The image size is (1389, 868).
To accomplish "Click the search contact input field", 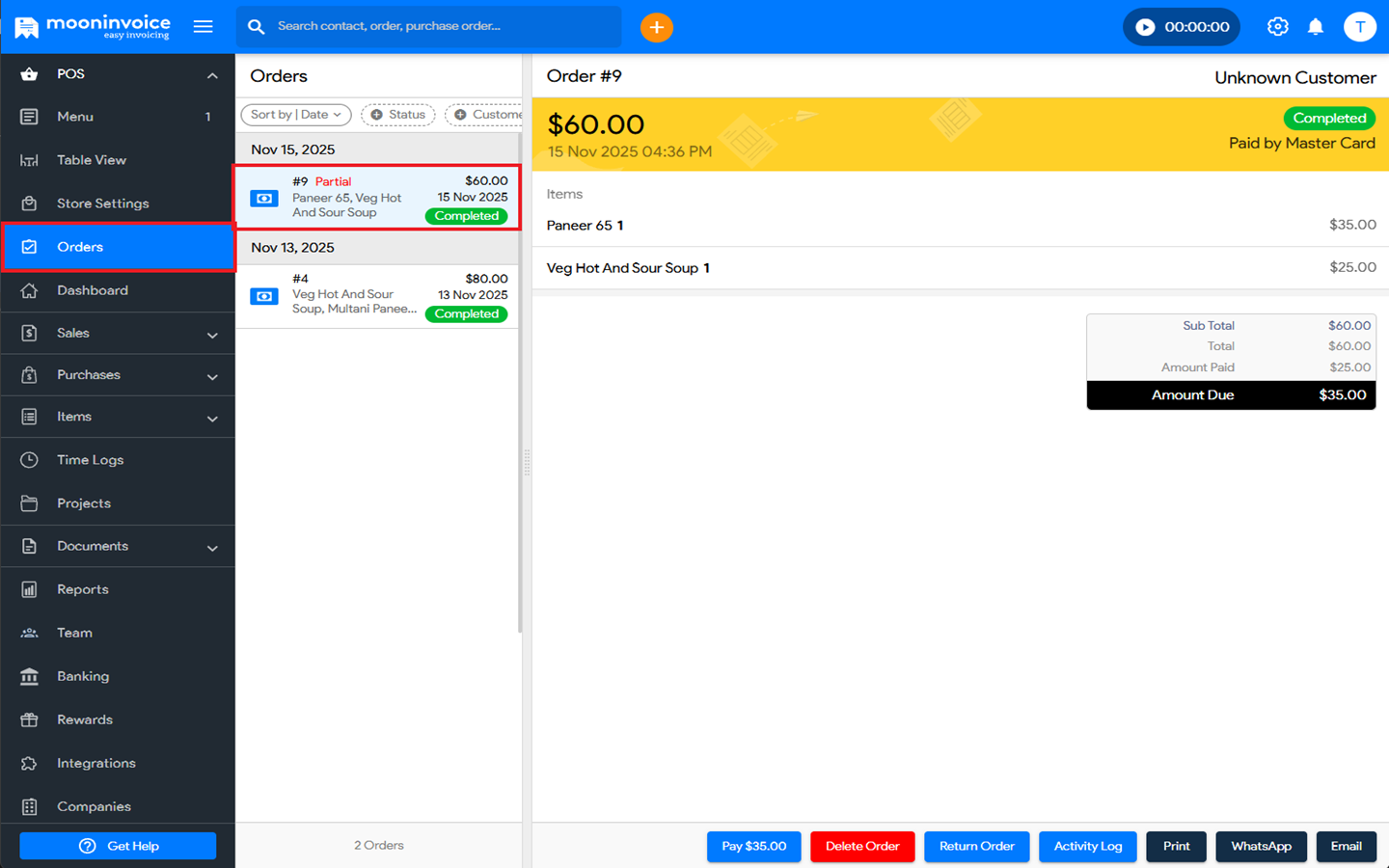I will (x=428, y=26).
